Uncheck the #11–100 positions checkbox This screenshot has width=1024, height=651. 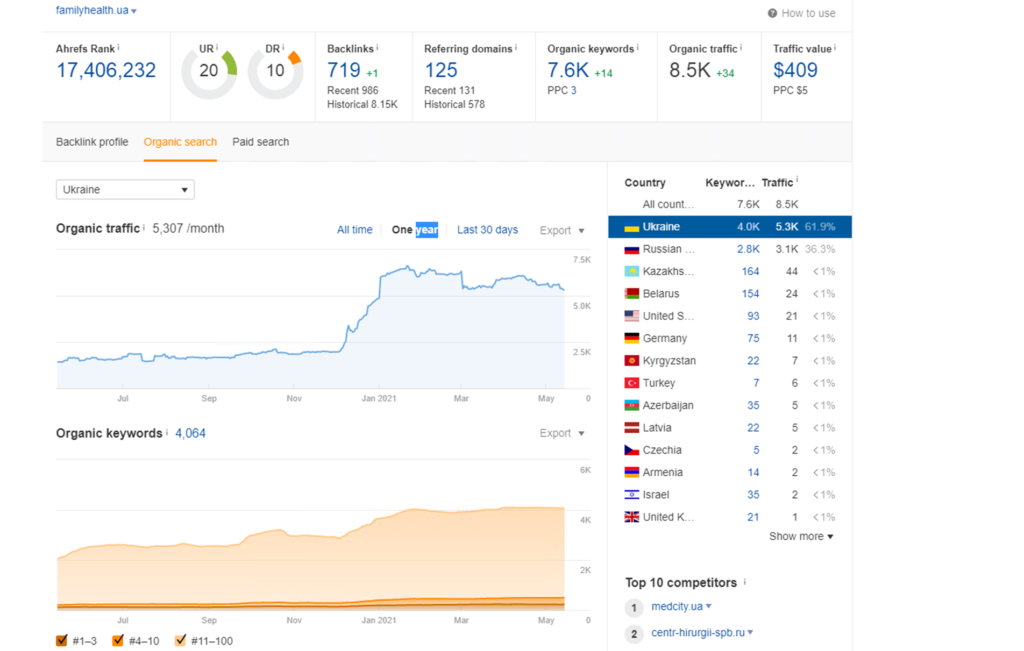180,641
